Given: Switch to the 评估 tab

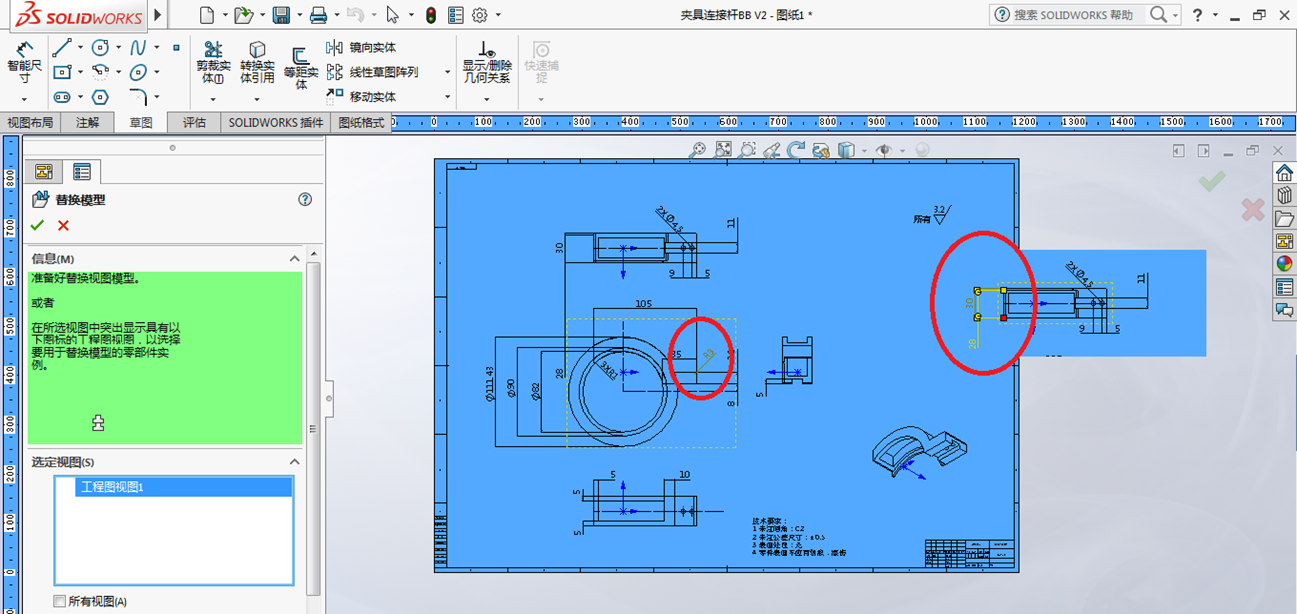Looking at the screenshot, I should [x=194, y=123].
